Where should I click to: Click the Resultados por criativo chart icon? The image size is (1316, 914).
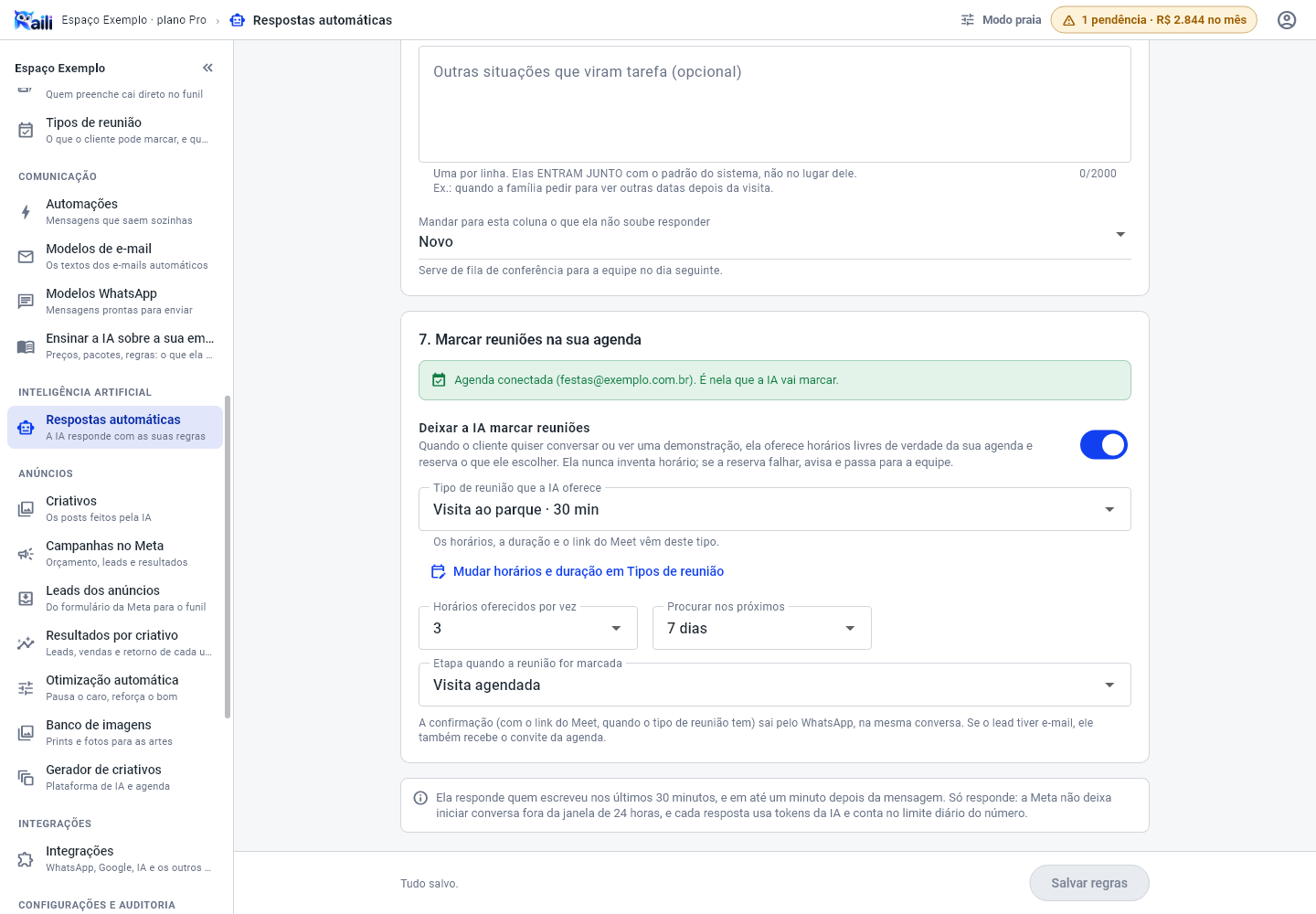tap(26, 643)
